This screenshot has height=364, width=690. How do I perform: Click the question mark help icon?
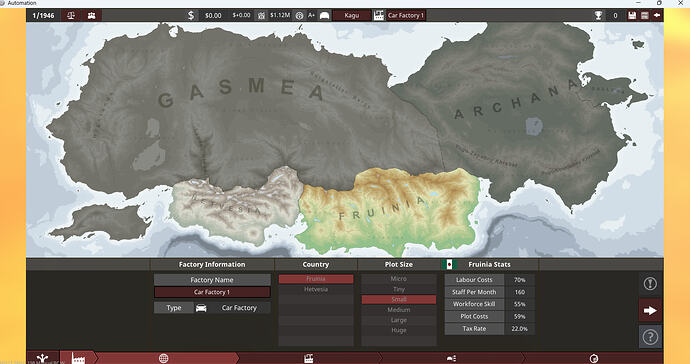(x=650, y=337)
